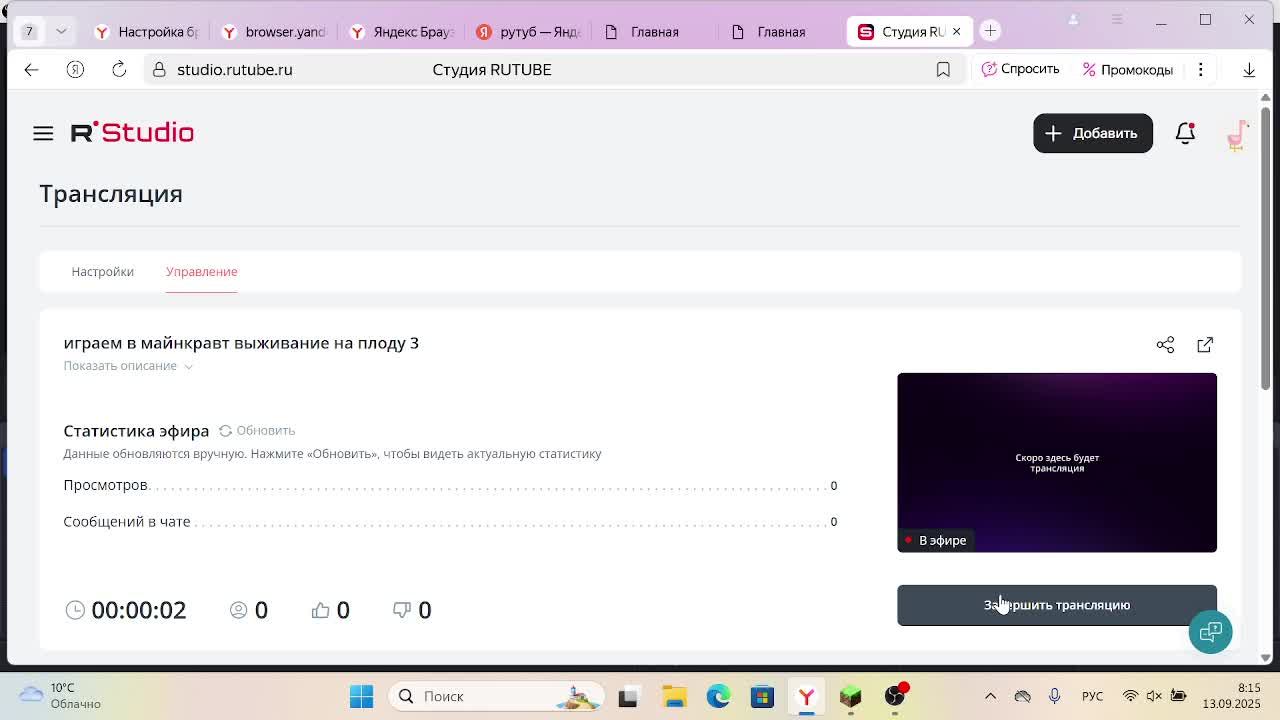Open File Explorer from taskbar

click(x=674, y=696)
